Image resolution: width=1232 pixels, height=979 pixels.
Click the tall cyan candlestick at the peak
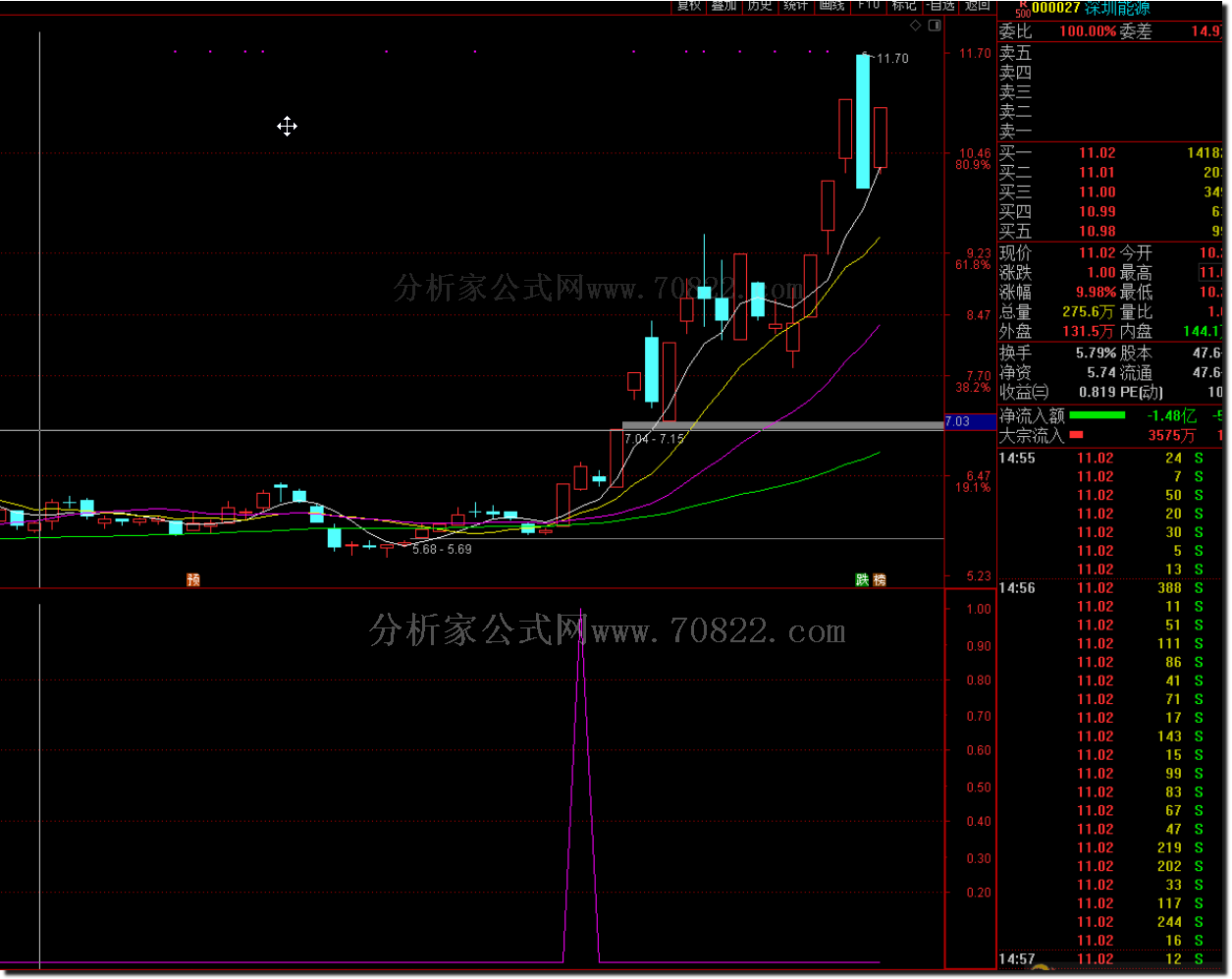(x=863, y=122)
